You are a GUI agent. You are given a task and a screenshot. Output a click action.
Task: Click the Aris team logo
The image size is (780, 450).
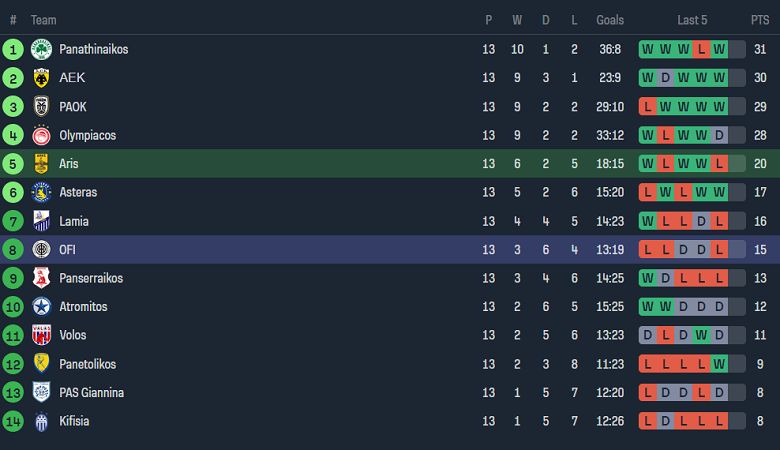tap(41, 164)
